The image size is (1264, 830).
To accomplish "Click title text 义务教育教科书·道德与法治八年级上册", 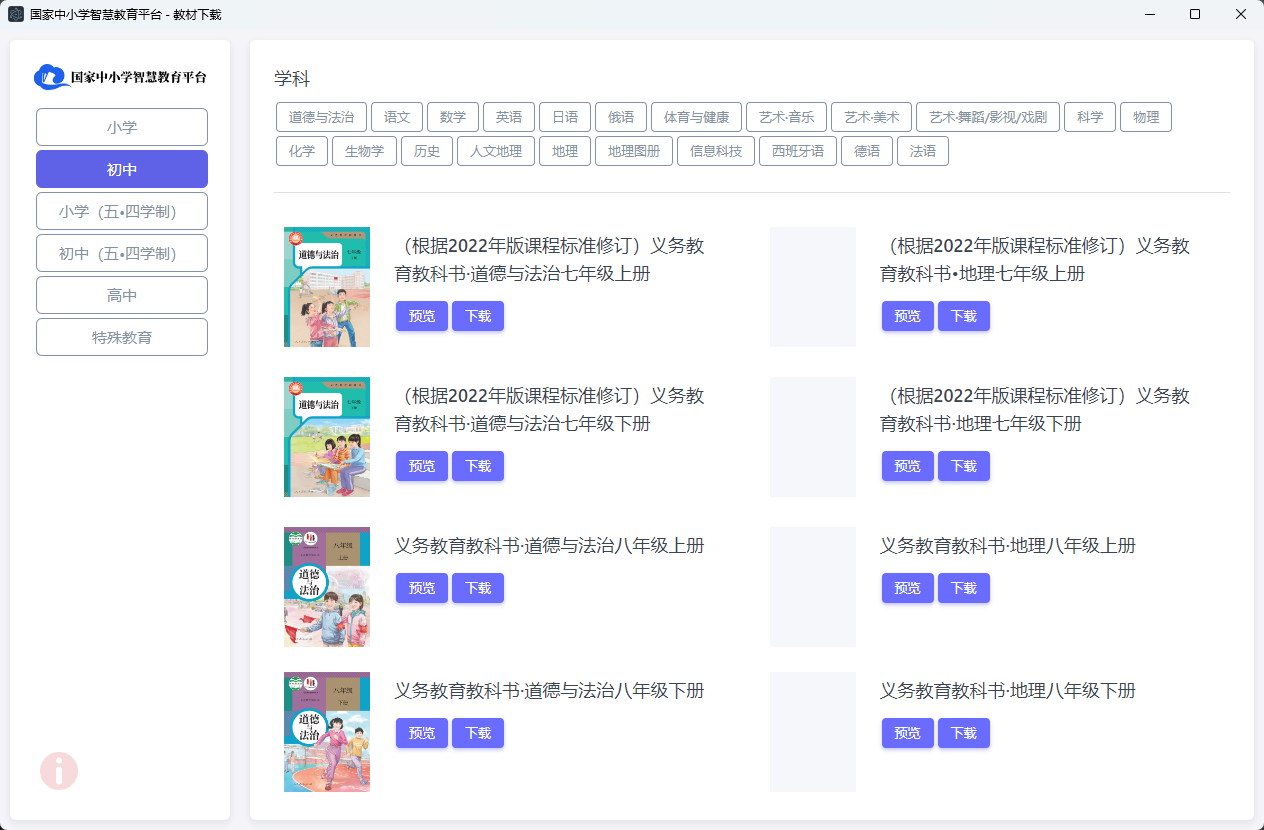I will (549, 546).
